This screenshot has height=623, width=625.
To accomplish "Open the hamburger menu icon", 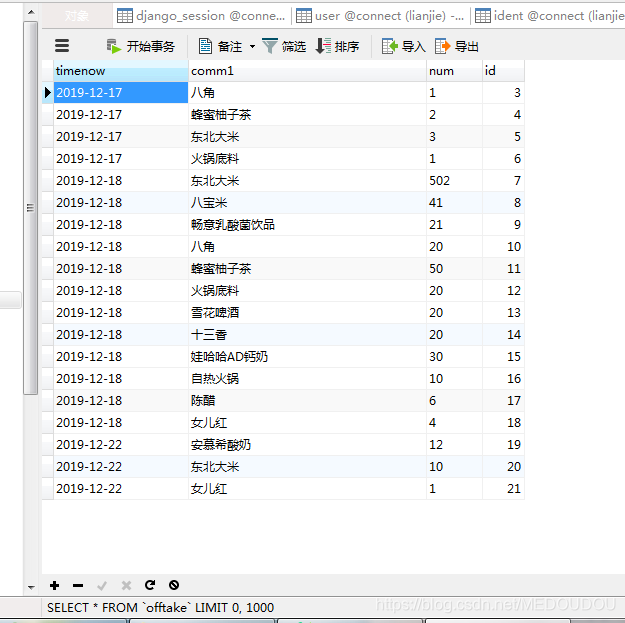I will (62, 46).
